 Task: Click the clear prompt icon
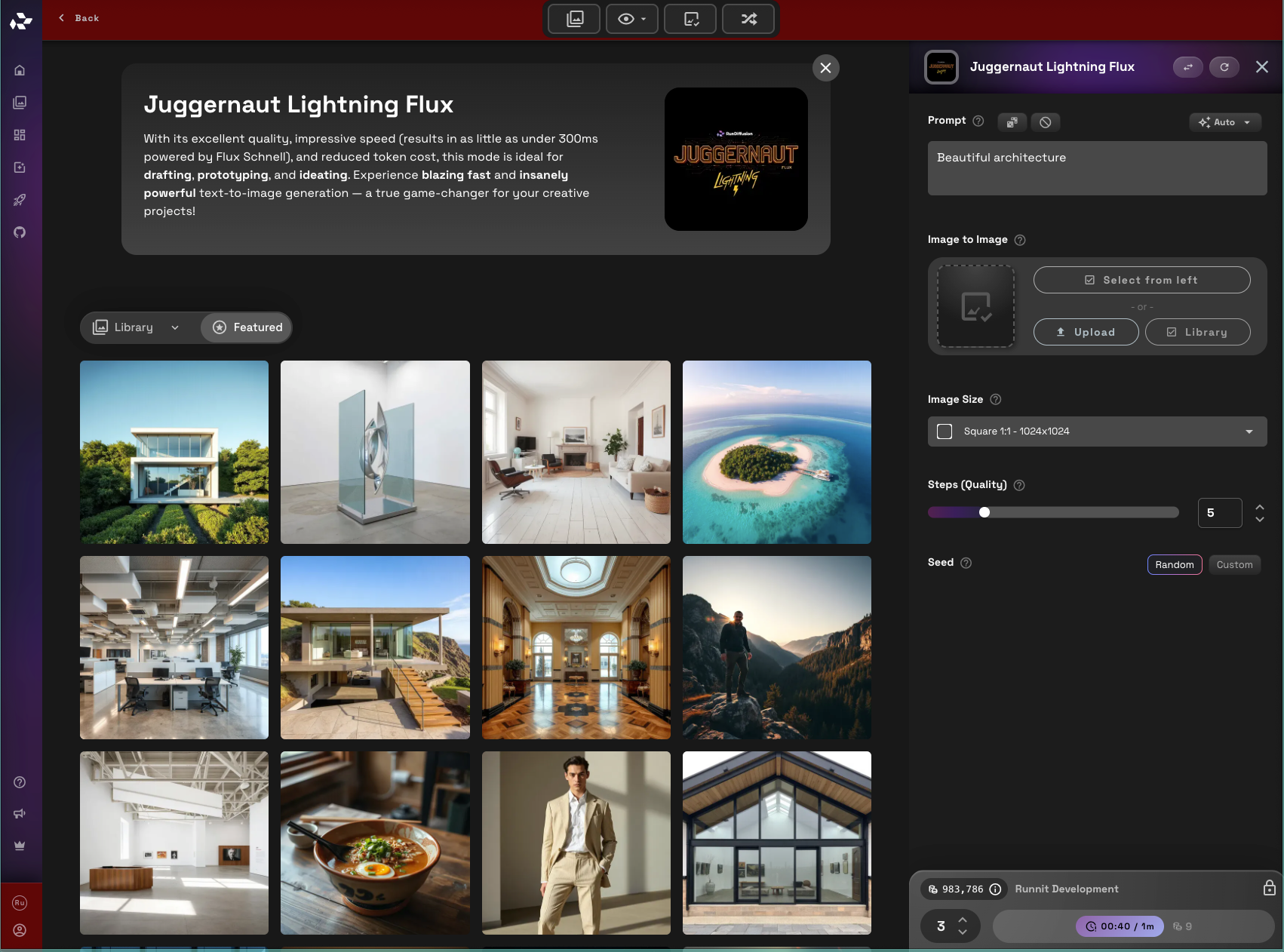coord(1045,122)
